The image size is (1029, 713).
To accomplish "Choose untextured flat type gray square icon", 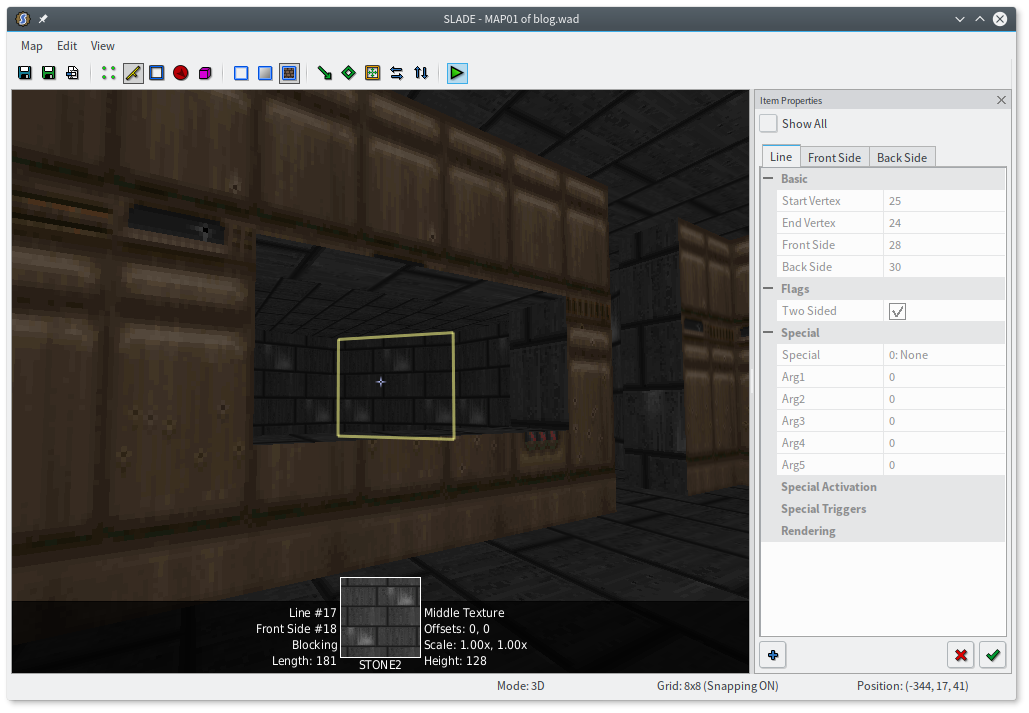I will click(x=265, y=73).
